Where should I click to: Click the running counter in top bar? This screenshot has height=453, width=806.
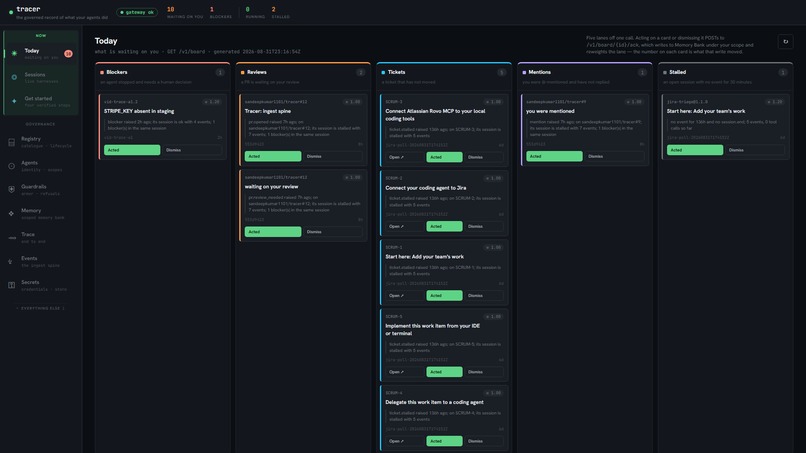pyautogui.click(x=255, y=13)
